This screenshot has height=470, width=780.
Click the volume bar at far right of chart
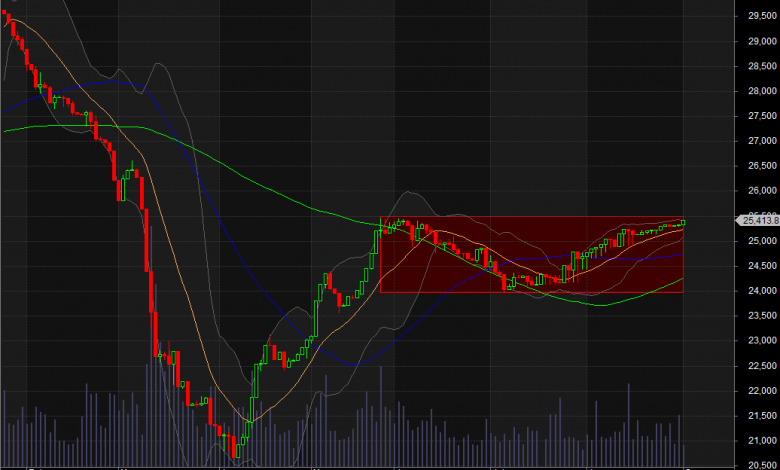pos(683,443)
